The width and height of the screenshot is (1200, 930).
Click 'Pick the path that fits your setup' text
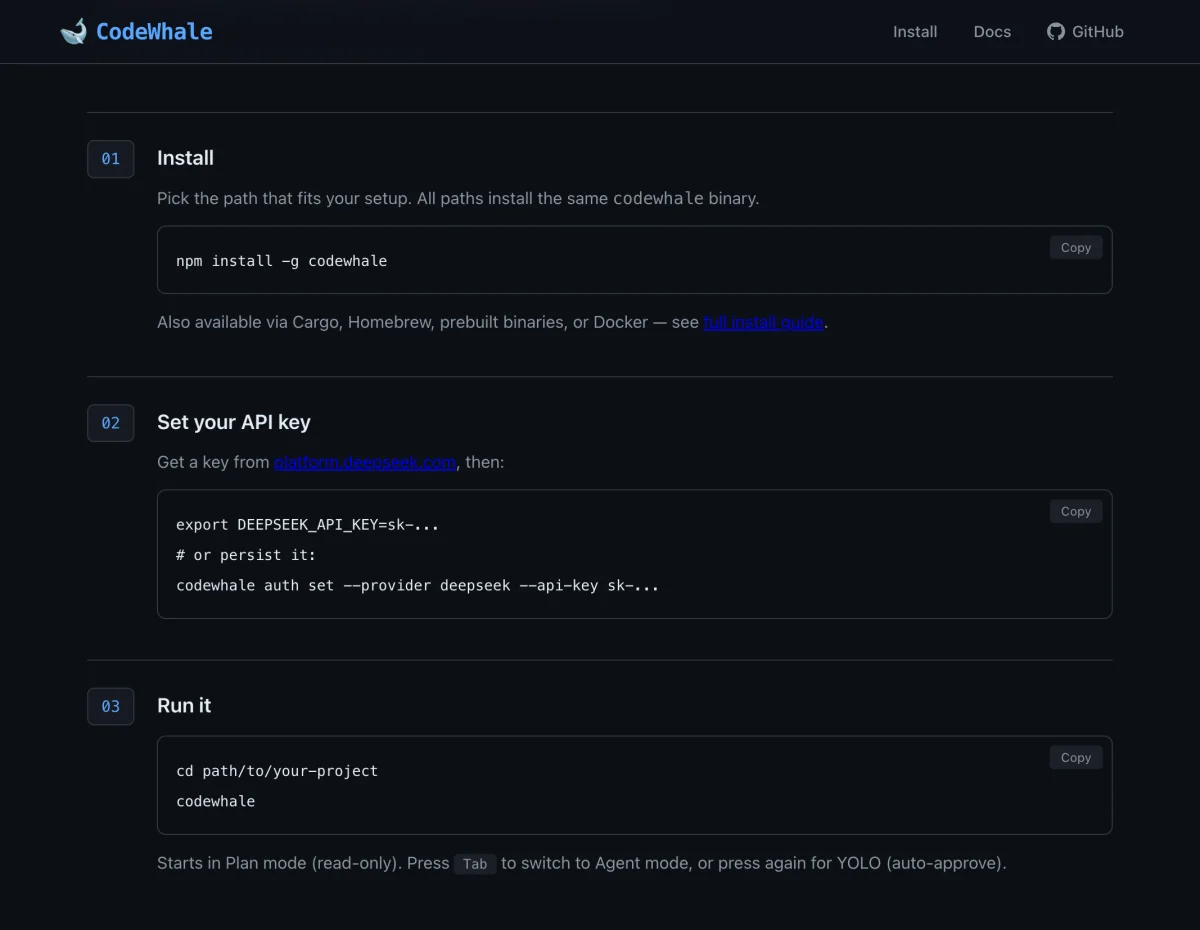click(x=282, y=198)
